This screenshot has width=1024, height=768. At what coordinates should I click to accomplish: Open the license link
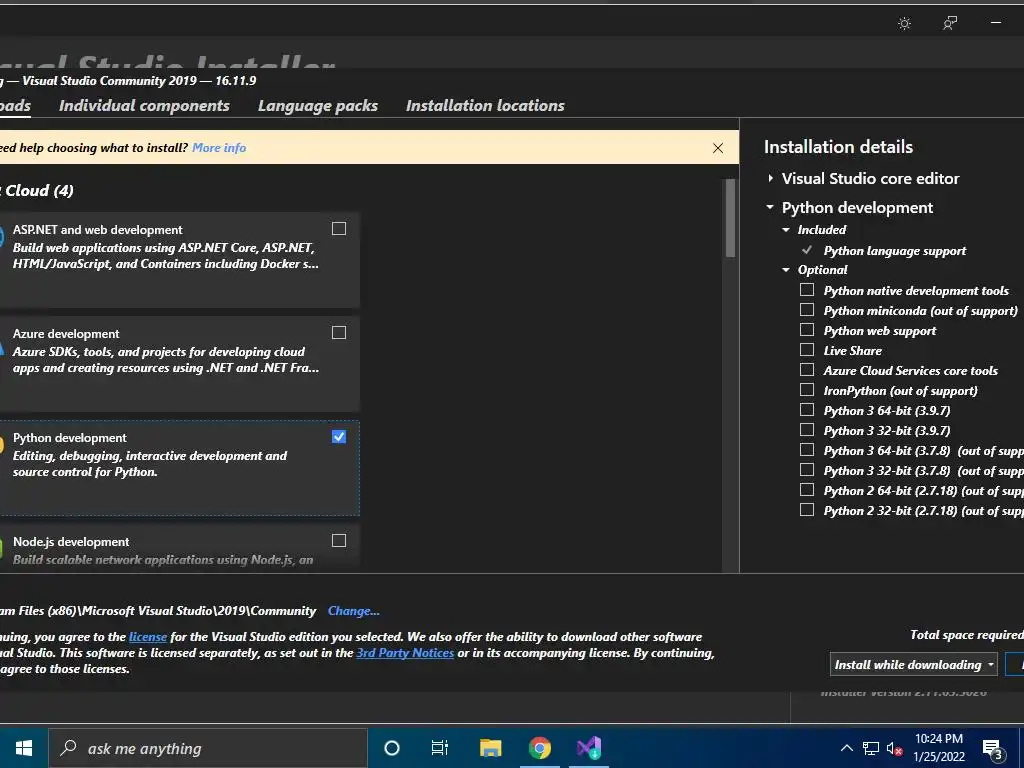(148, 637)
